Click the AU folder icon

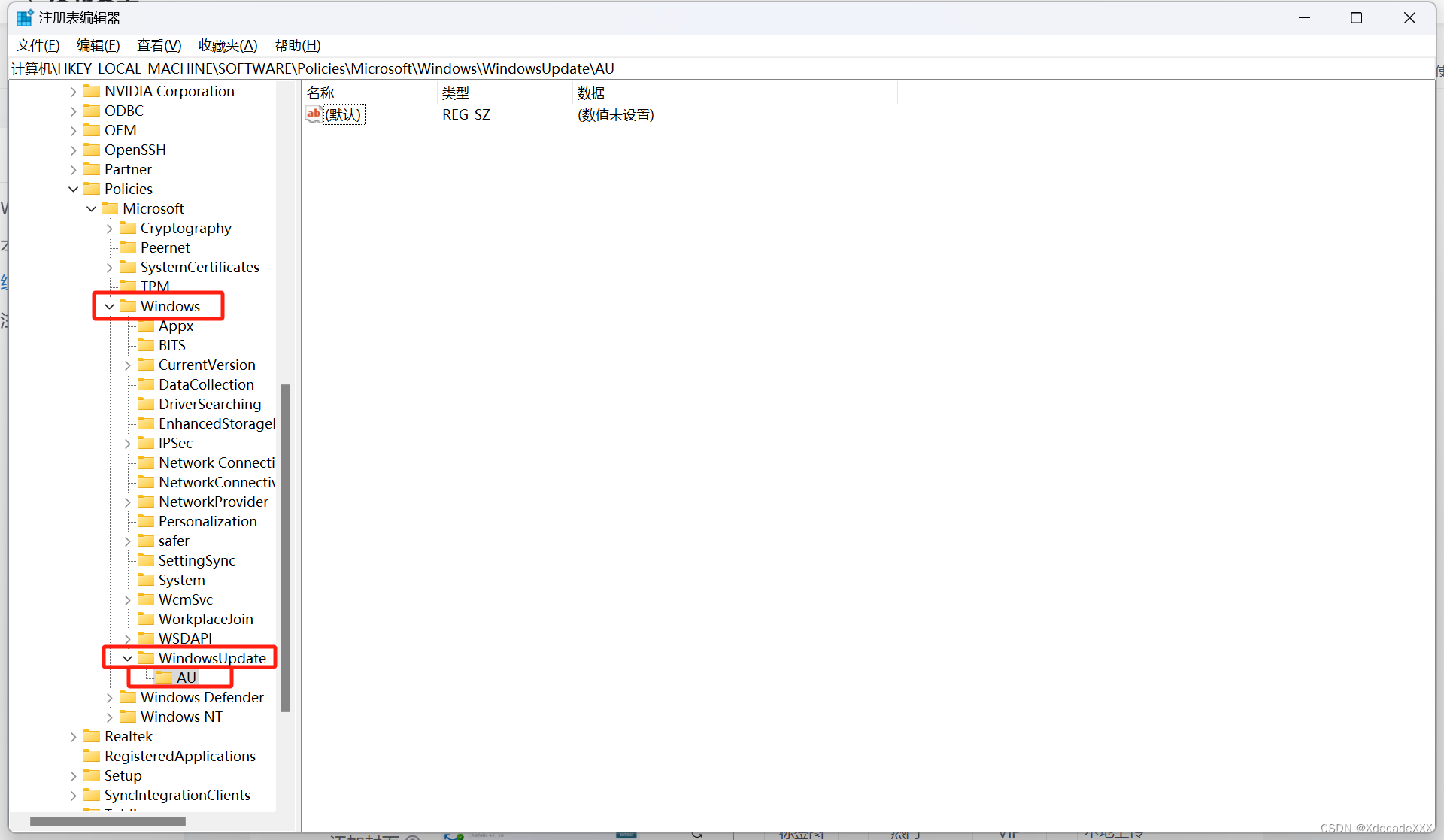(x=164, y=678)
